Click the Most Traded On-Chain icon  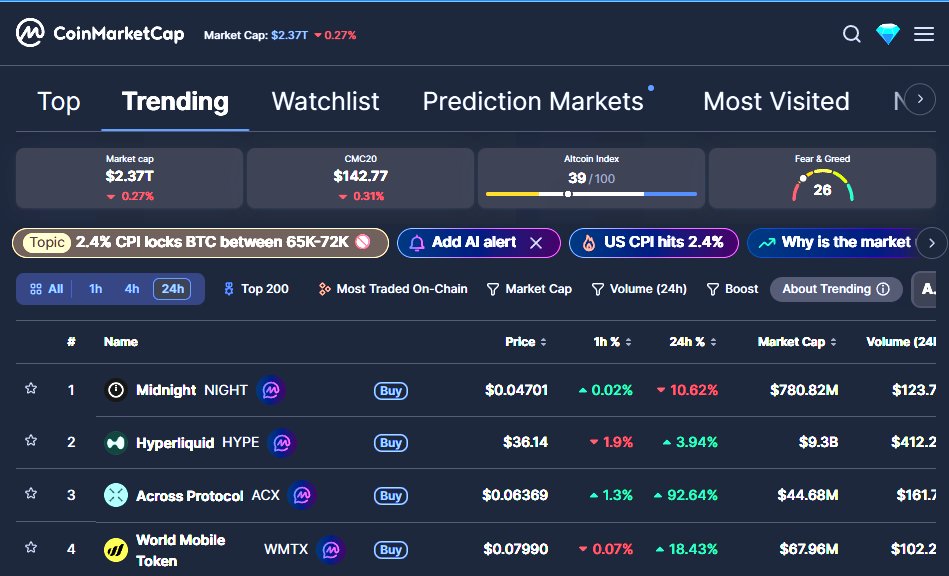(324, 289)
